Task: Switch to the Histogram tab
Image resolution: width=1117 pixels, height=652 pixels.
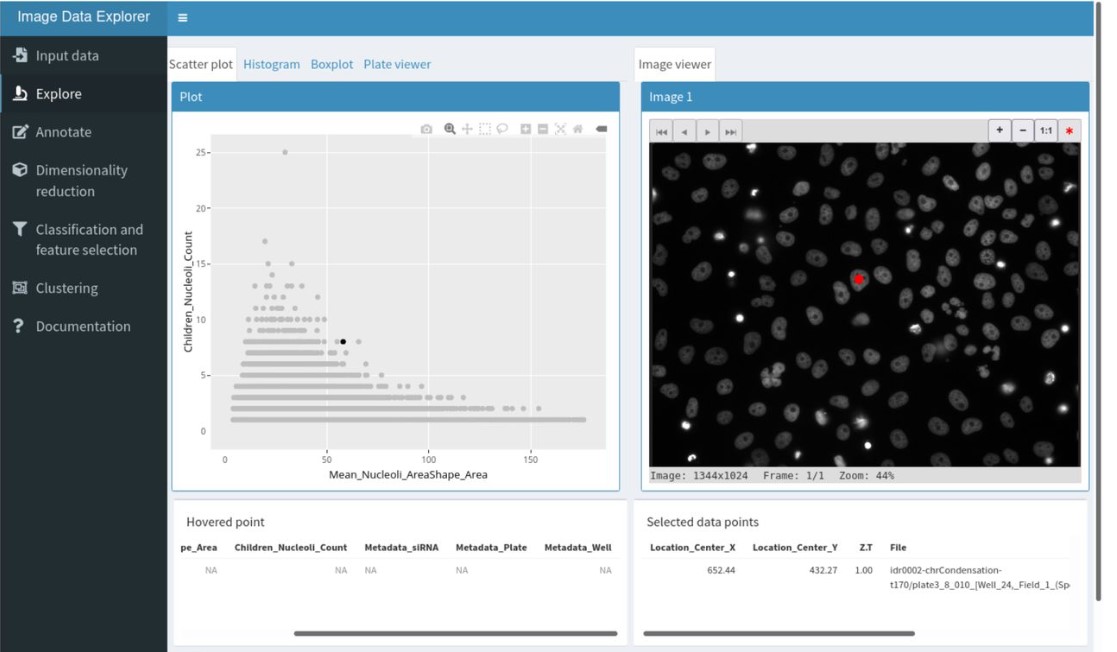Action: point(271,64)
